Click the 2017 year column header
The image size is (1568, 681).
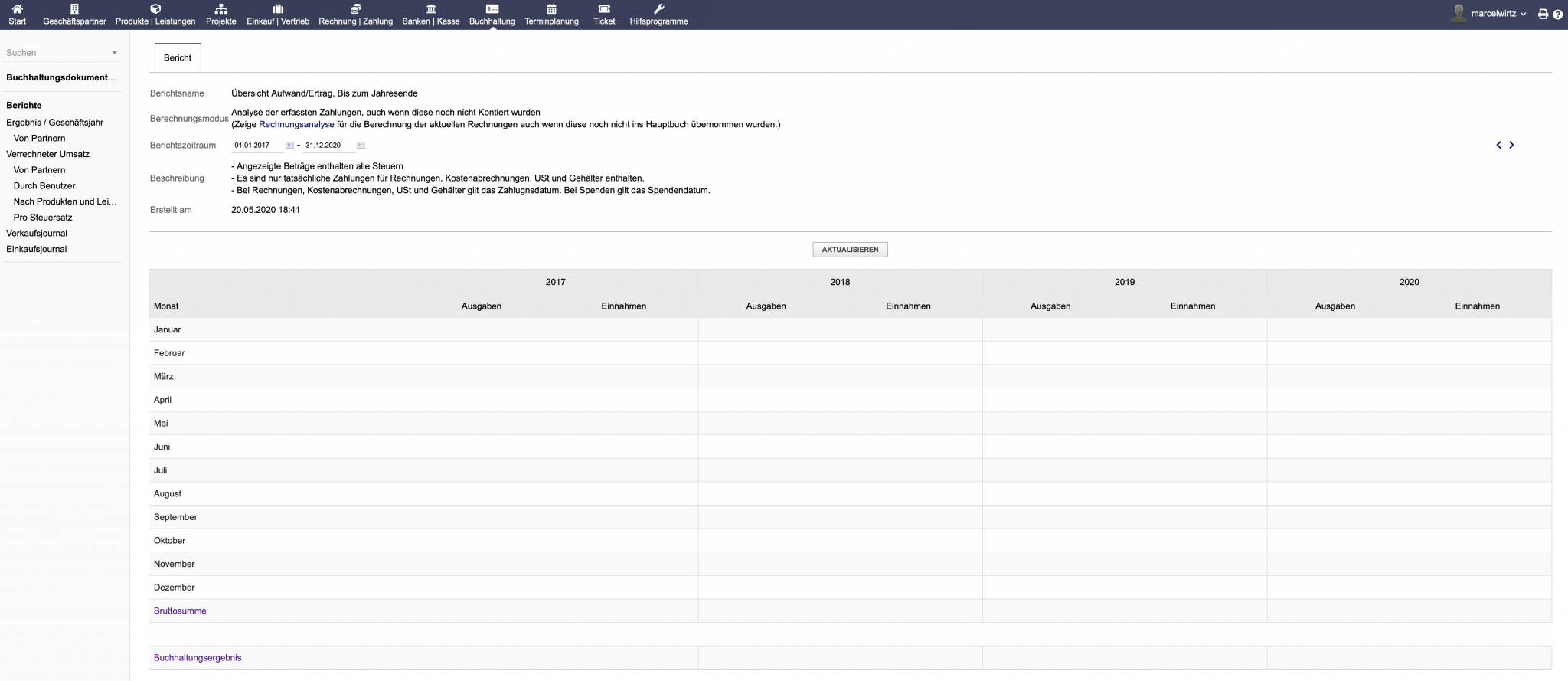pyautogui.click(x=555, y=282)
